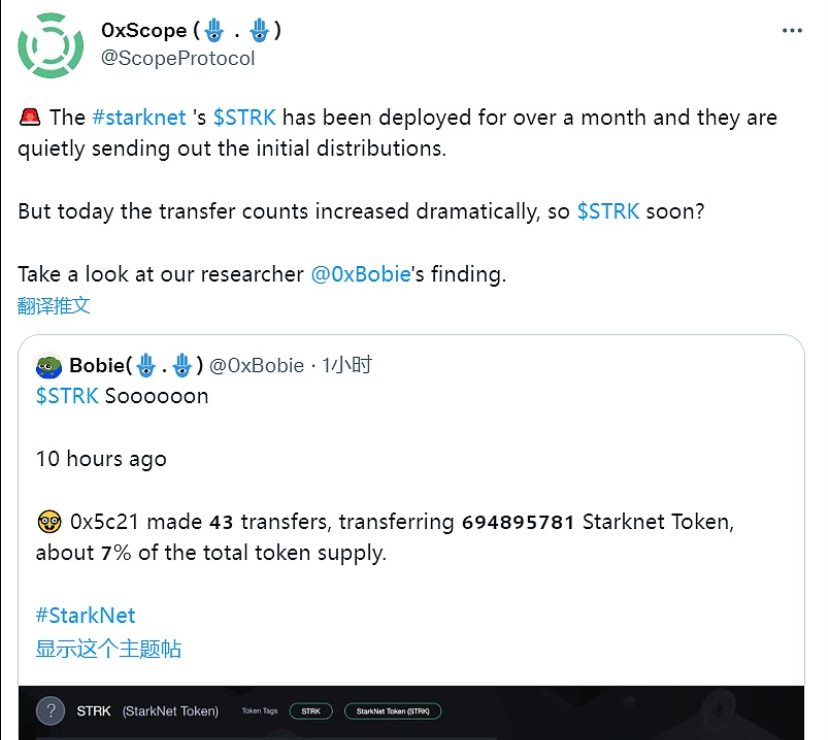Click the 0xScope display name
Screen dimensions: 828x740
tap(143, 31)
